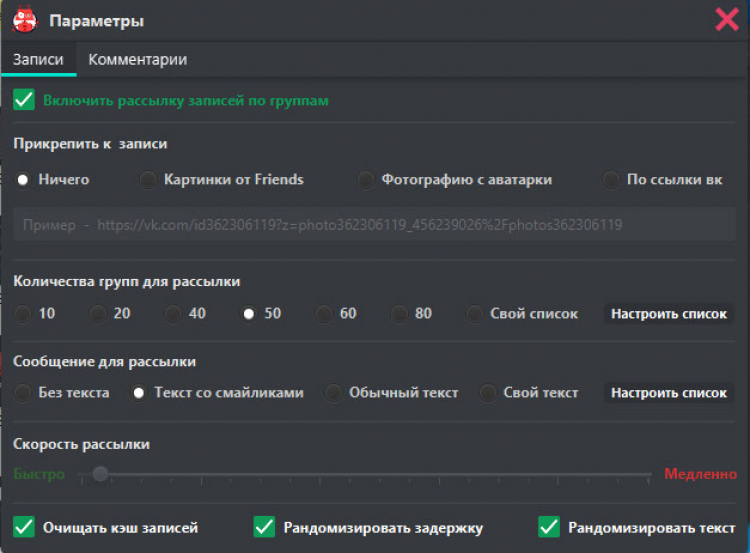Set group count to 10
The width and height of the screenshot is (750, 553).
pyautogui.click(x=22, y=314)
